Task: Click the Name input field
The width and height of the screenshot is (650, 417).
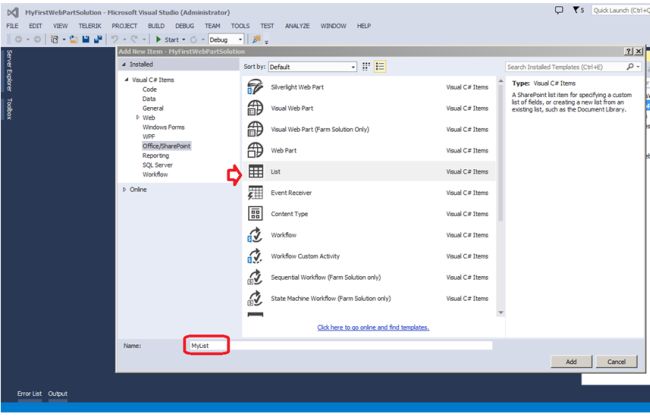Action: [x=340, y=345]
